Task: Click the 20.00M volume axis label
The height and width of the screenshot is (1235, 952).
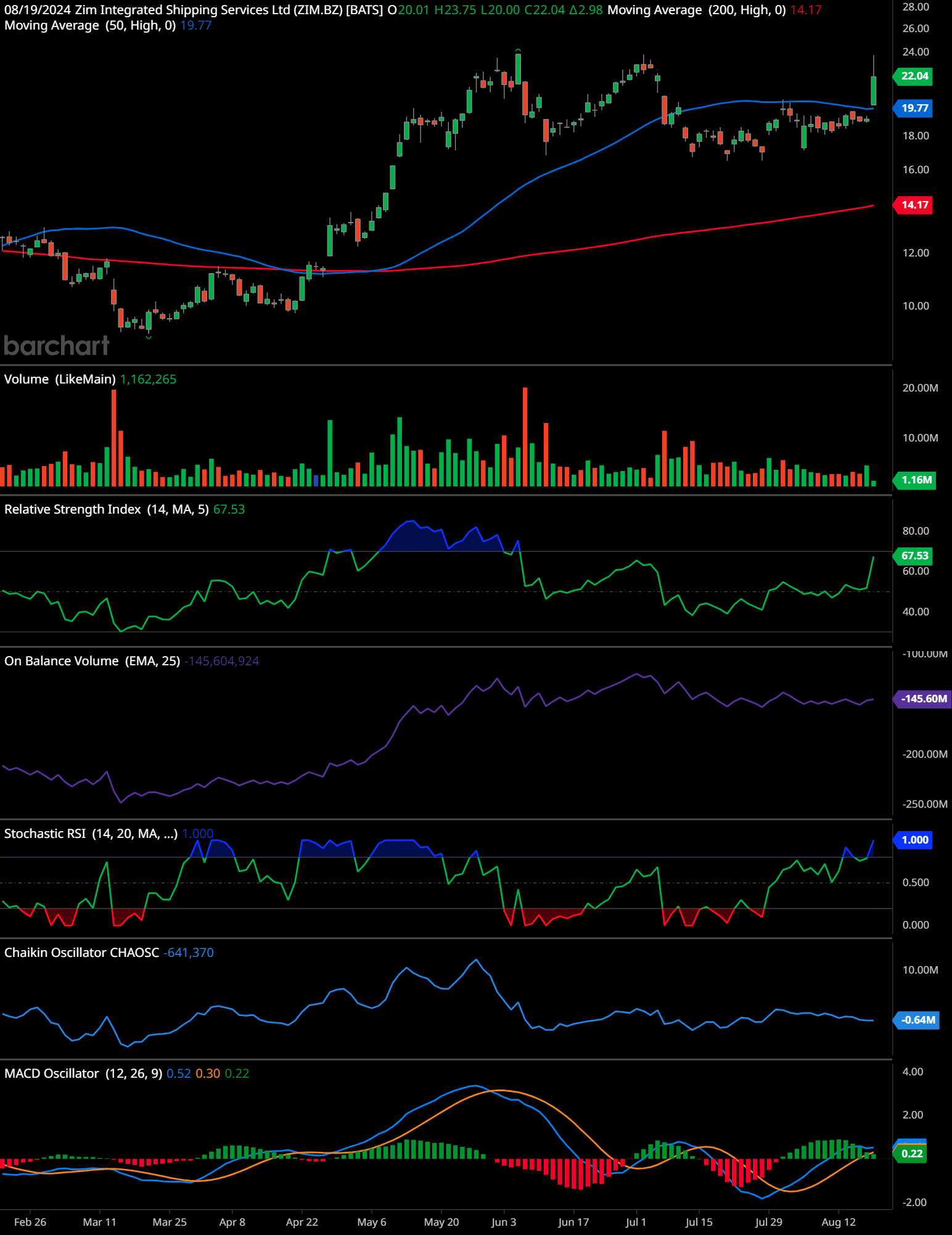Action: (920, 388)
